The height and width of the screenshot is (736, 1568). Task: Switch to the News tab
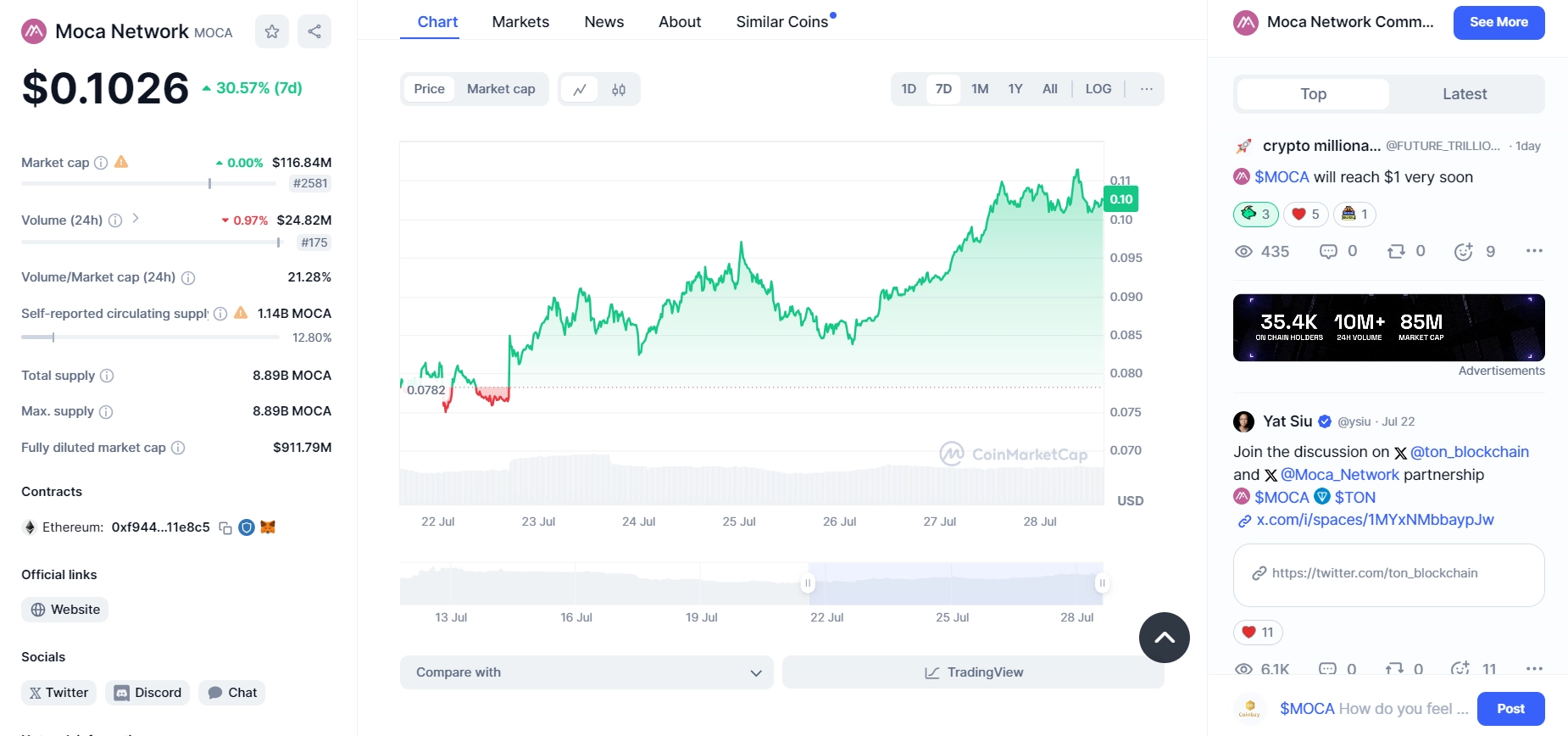tap(604, 22)
